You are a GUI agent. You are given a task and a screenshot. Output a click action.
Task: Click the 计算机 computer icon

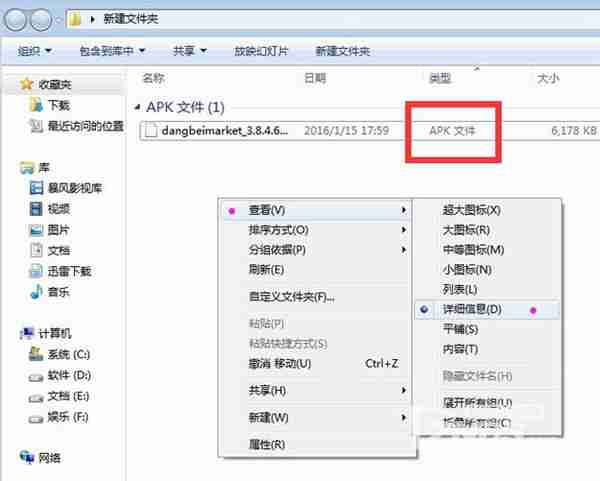[x=27, y=333]
